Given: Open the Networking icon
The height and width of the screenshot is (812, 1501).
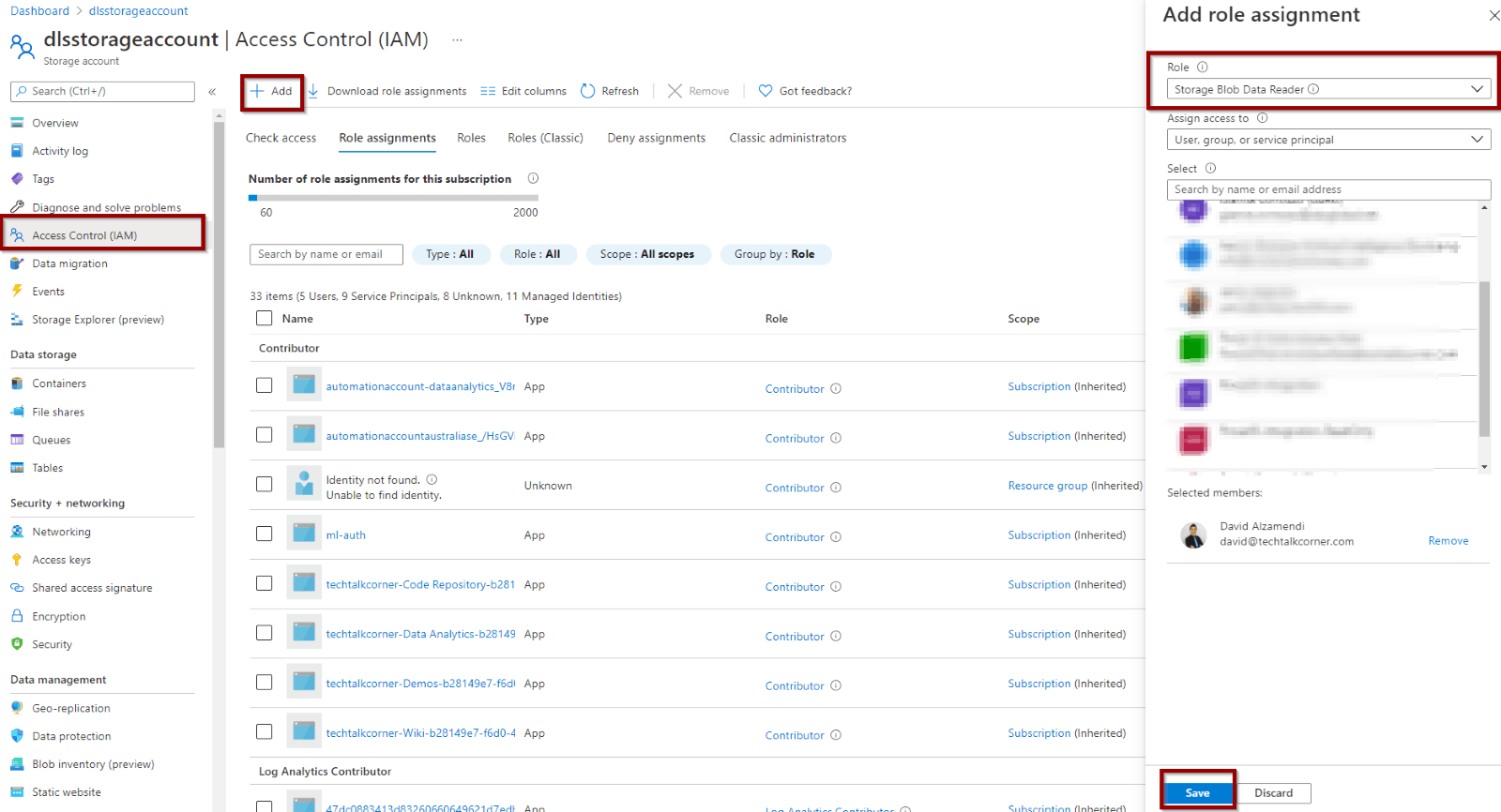Looking at the screenshot, I should [17, 532].
